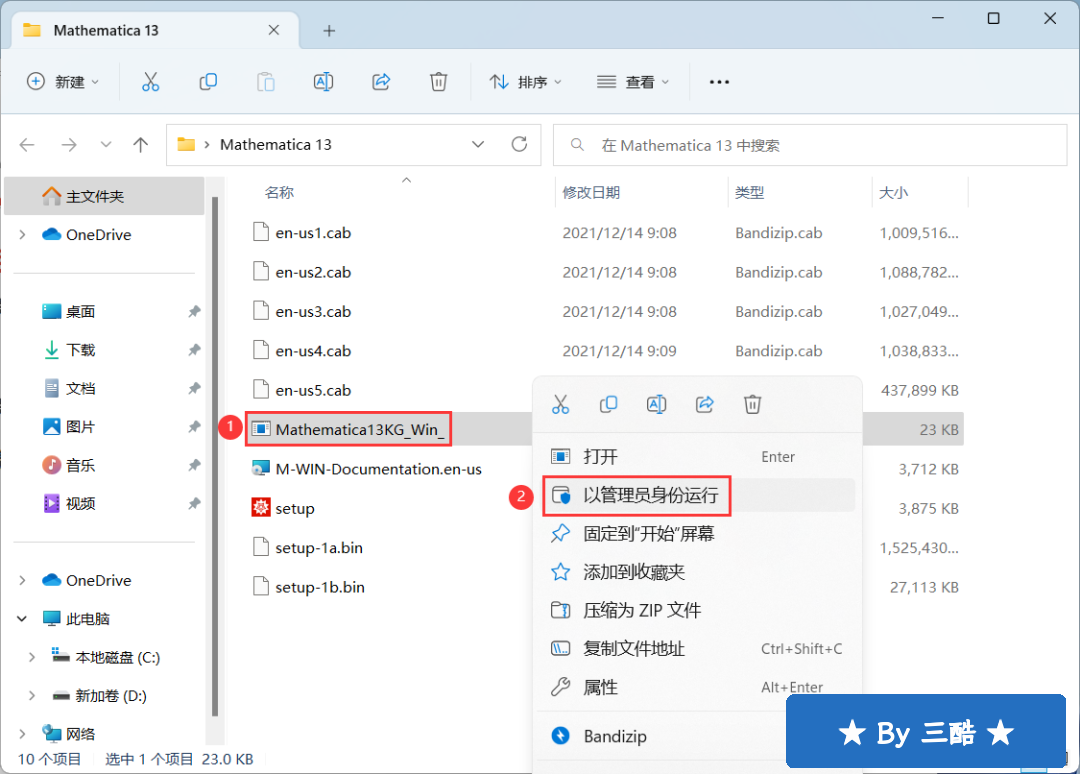Viewport: 1080px width, 774px height.
Task: Unpin the Desktop item with its pin icon
Action: [x=194, y=311]
